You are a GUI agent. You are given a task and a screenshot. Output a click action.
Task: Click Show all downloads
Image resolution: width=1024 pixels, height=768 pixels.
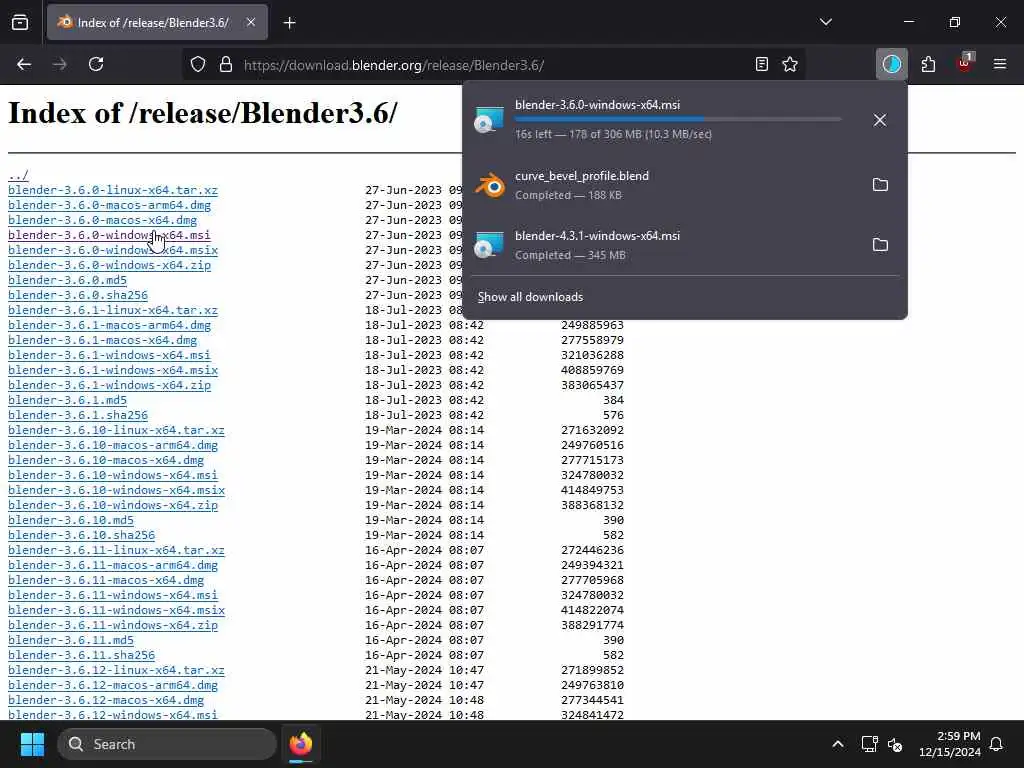point(530,297)
